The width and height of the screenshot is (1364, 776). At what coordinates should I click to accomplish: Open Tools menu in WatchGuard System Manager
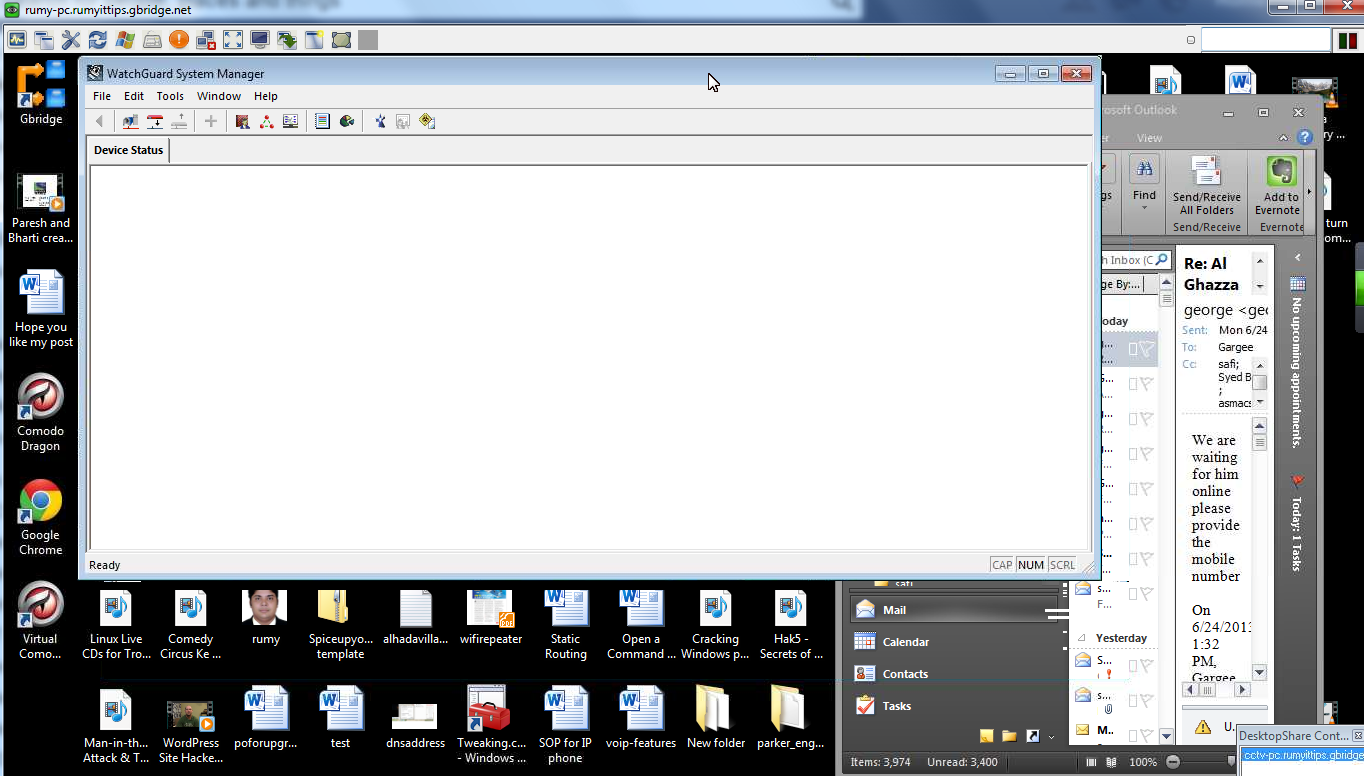click(x=170, y=96)
